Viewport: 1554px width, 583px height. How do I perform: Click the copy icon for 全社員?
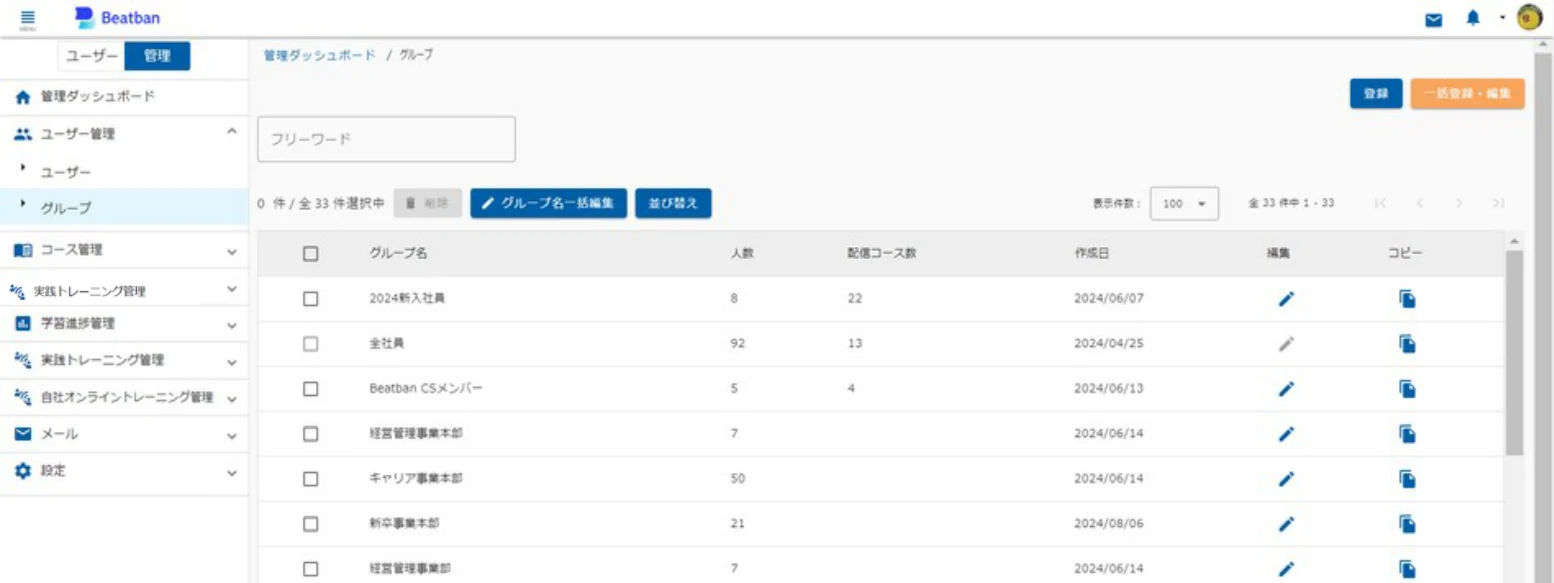[x=1407, y=343]
